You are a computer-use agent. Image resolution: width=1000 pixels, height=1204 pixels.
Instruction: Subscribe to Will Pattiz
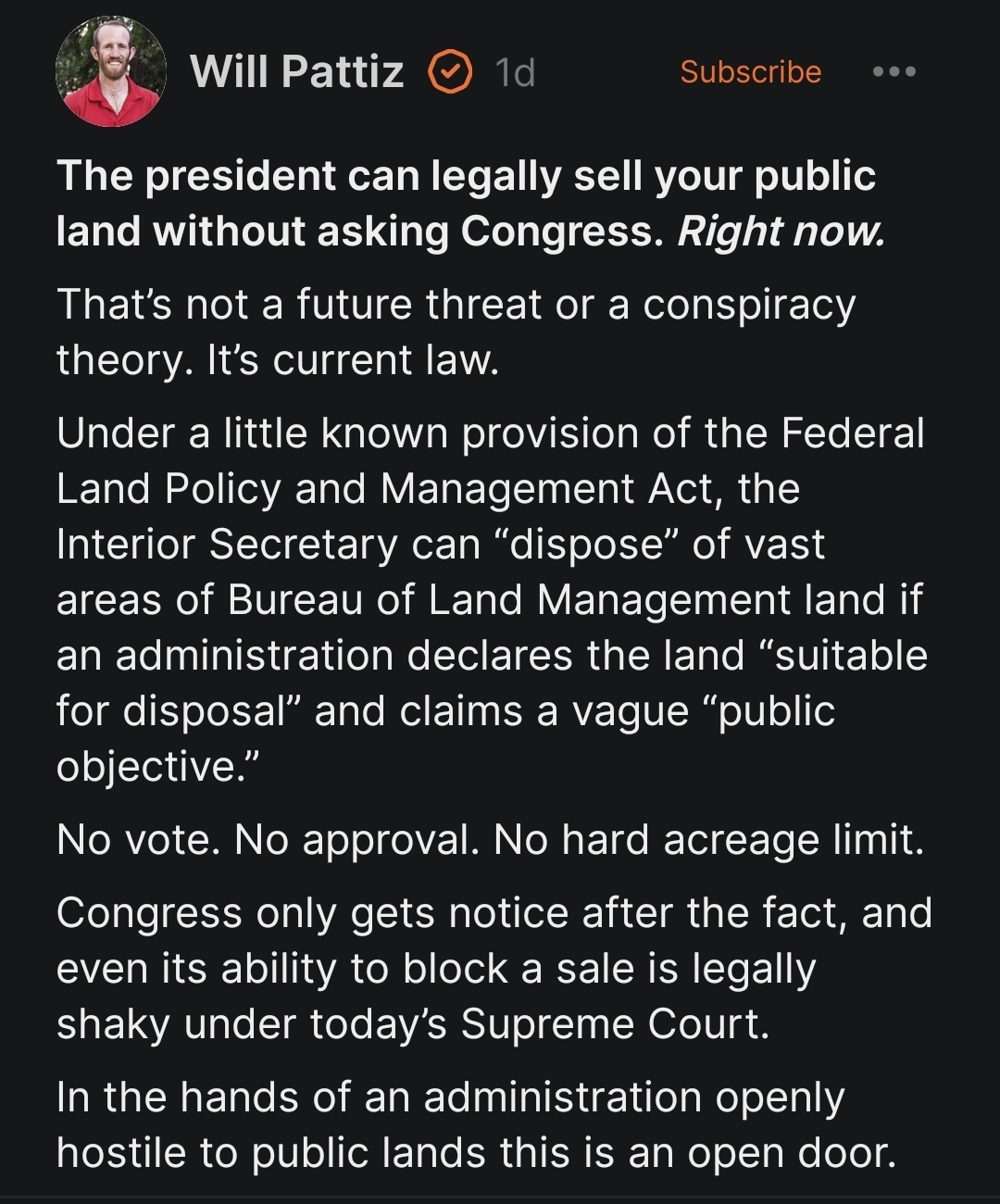750,71
